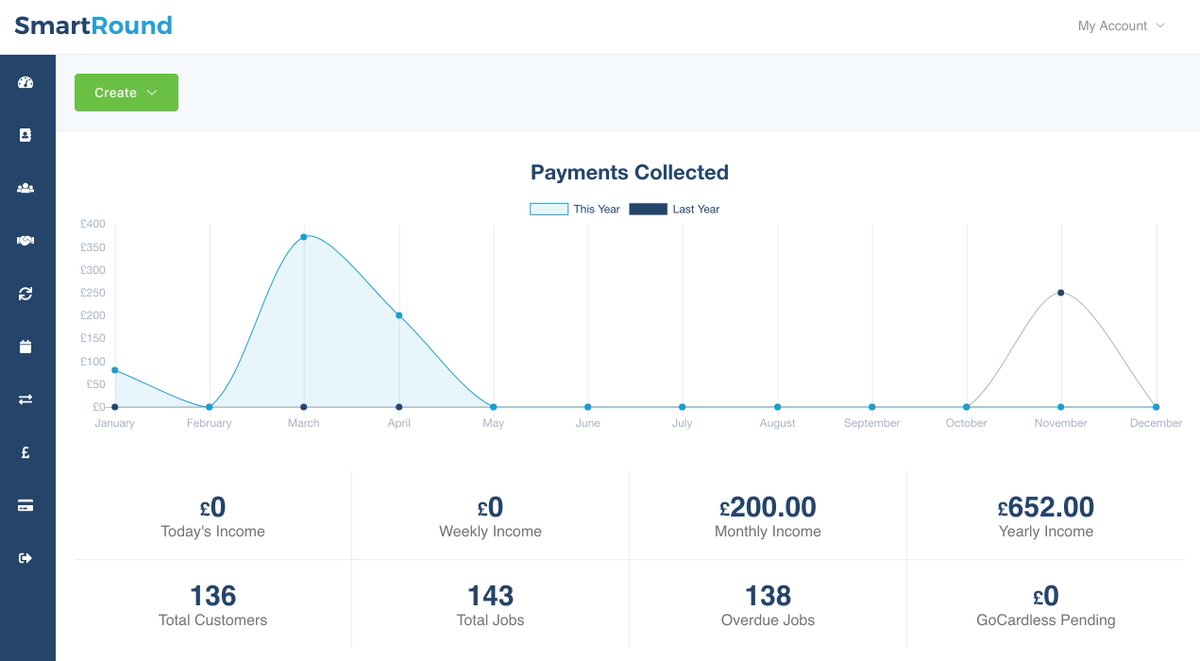Toggle the Last Year legend swatch
Viewport: 1200px width, 661px height.
tap(647, 209)
